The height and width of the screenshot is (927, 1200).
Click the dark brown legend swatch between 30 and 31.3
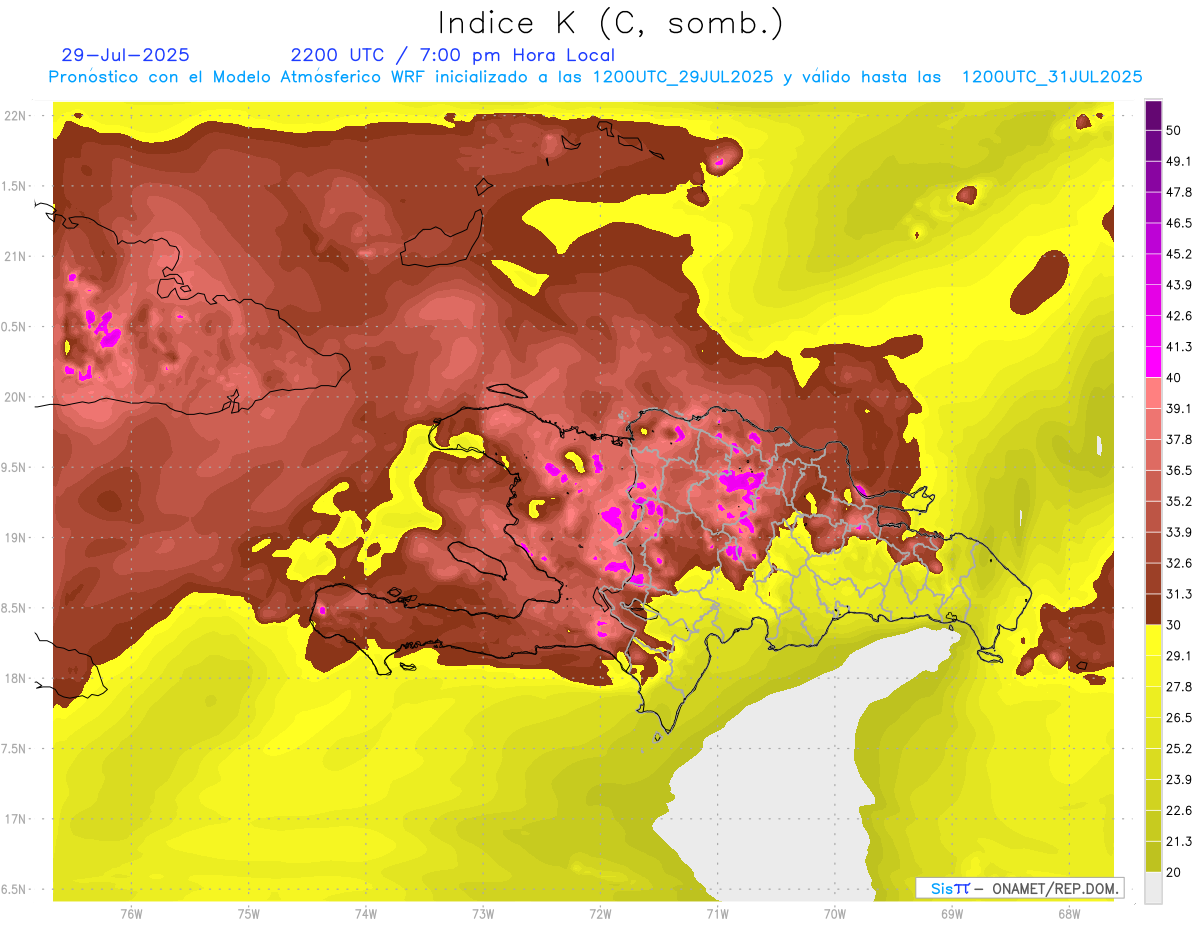point(1153,610)
